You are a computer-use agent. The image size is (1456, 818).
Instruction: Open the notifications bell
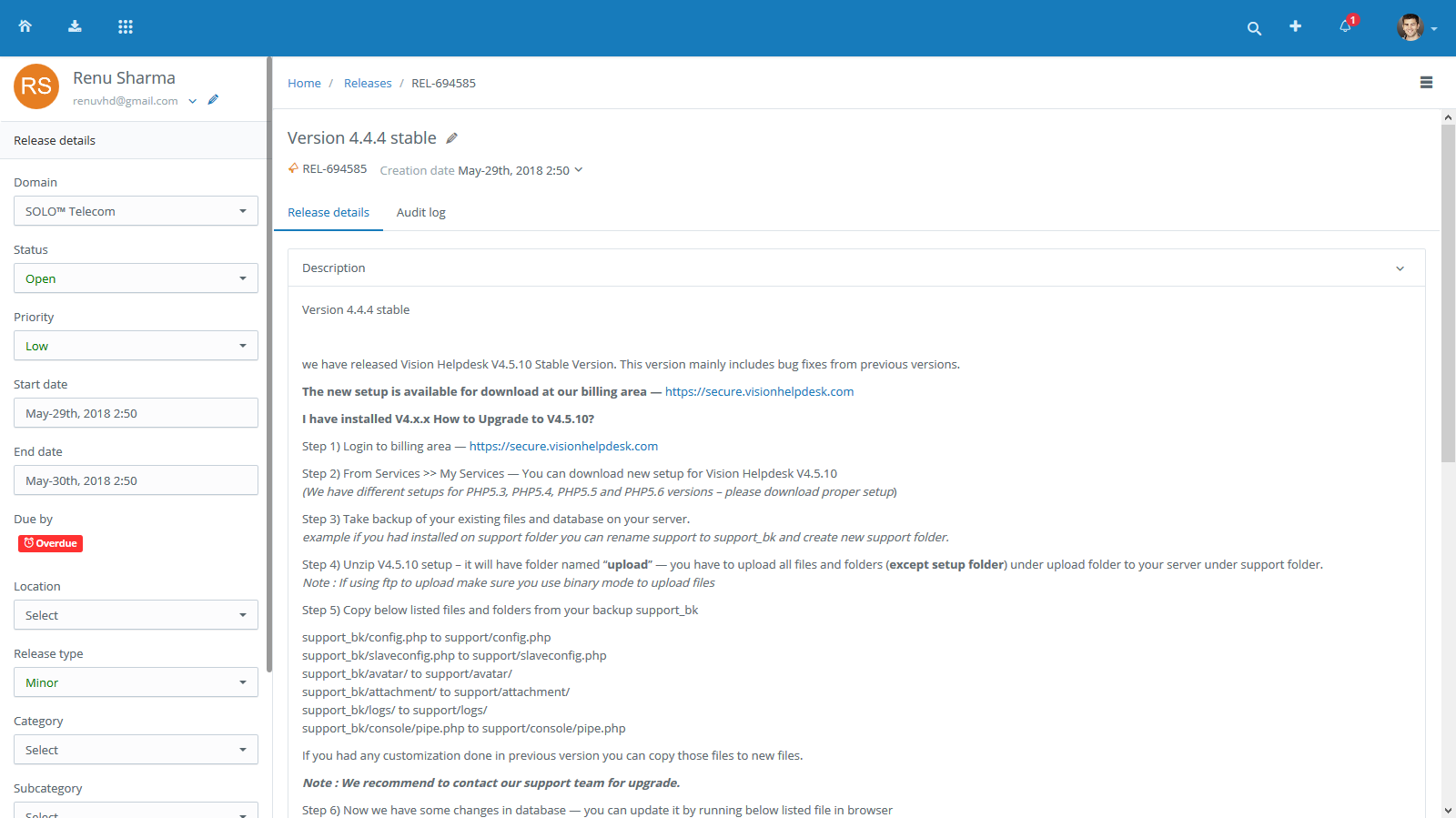pyautogui.click(x=1345, y=26)
